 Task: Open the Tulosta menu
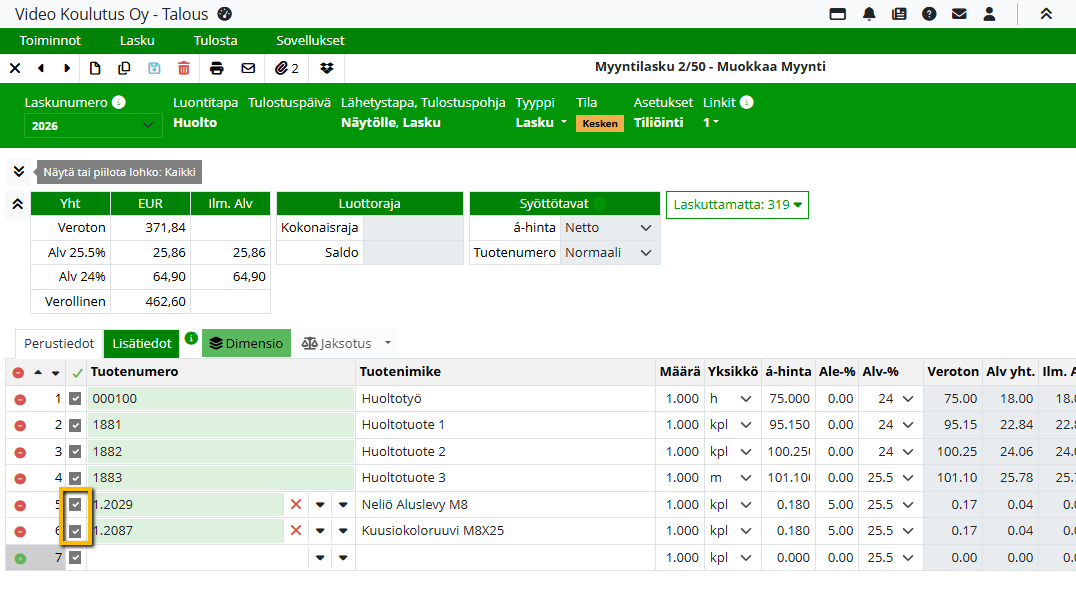click(x=215, y=41)
